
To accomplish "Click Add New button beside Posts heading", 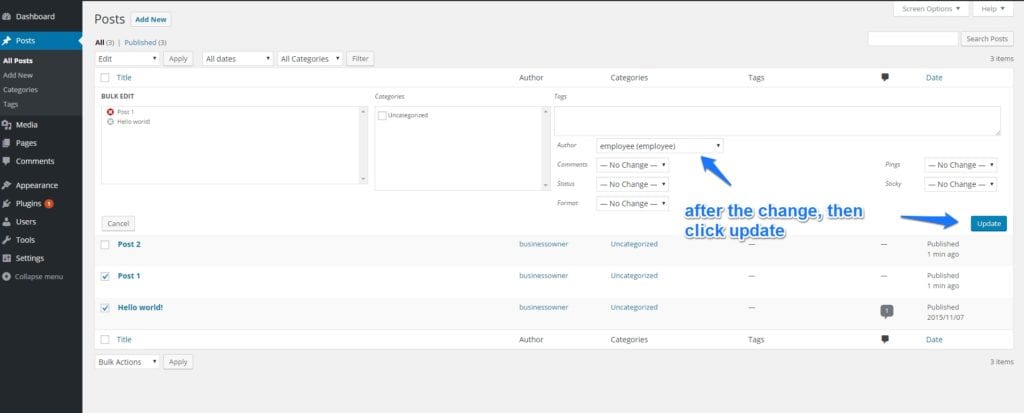I will [x=151, y=20].
